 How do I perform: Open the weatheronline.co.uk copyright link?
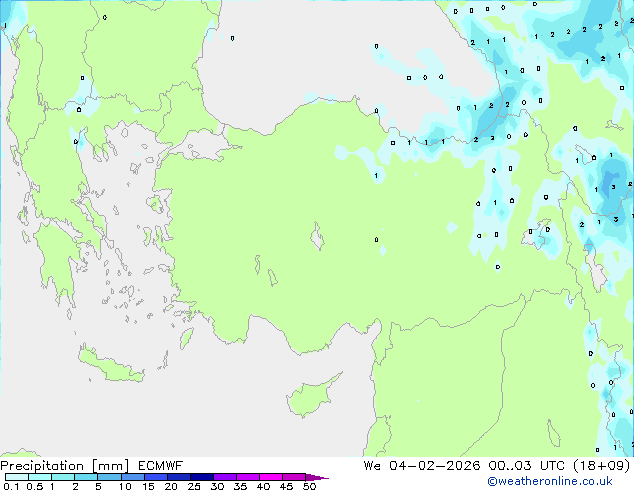tap(550, 481)
